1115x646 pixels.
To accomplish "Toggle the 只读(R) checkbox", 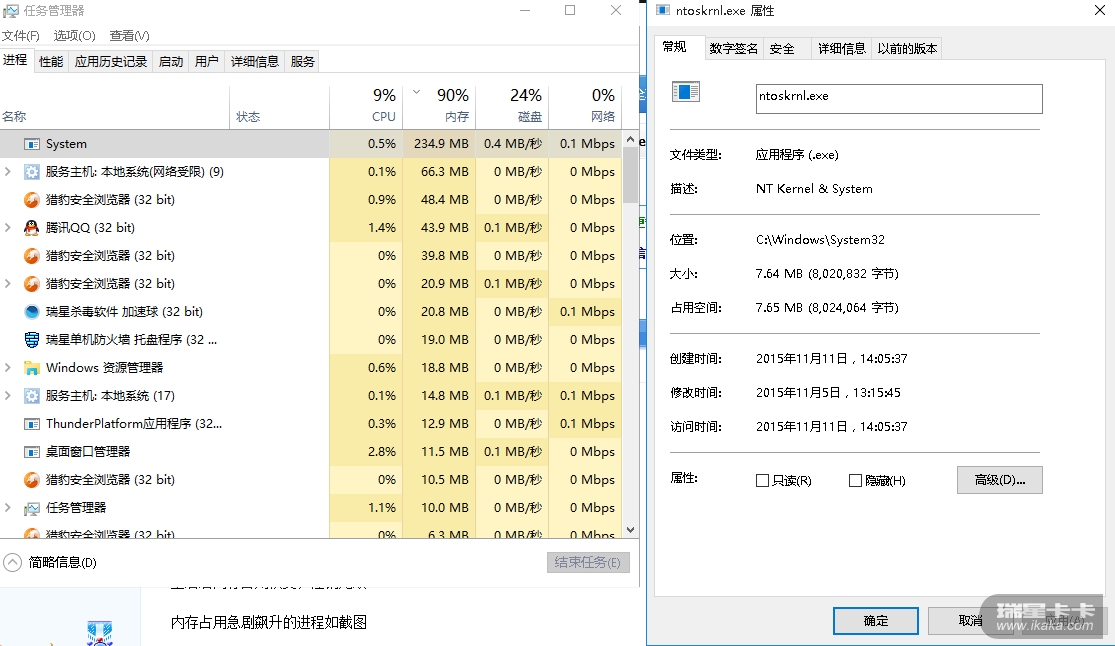I will 762,481.
